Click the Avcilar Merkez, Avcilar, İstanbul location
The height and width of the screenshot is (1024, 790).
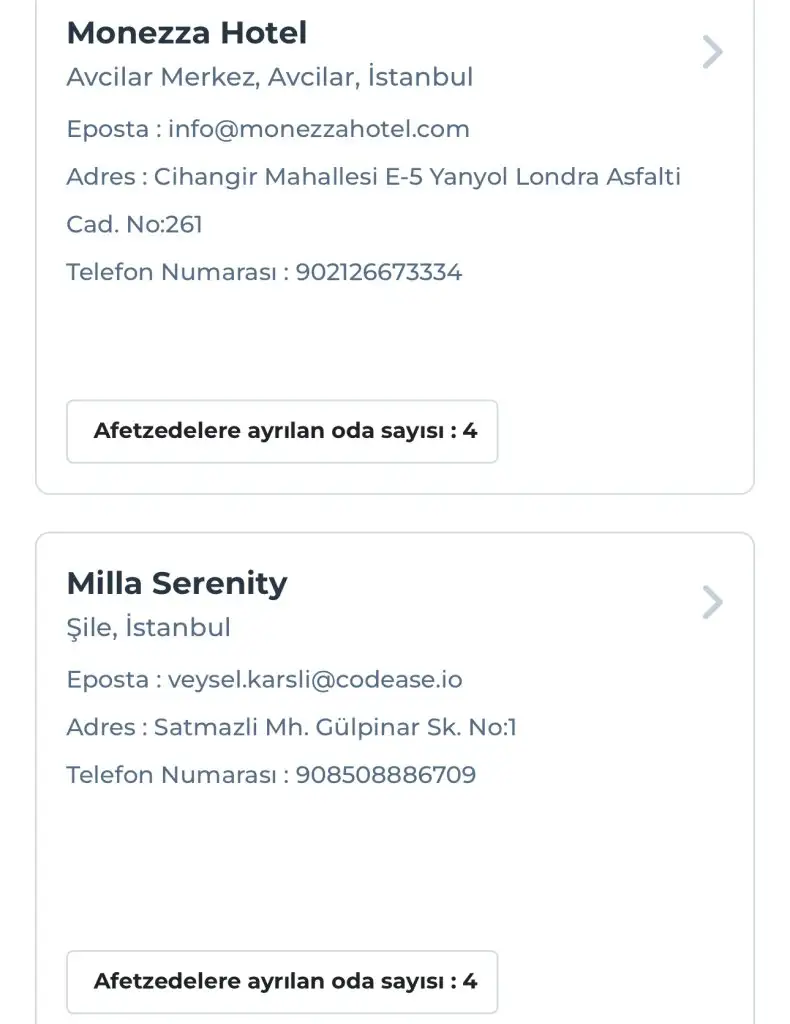(x=269, y=77)
